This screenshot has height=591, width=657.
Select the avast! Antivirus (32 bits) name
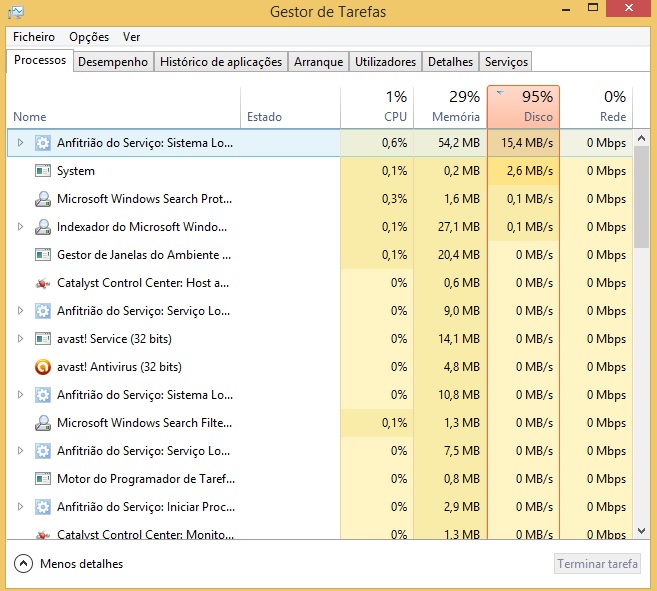tap(119, 367)
